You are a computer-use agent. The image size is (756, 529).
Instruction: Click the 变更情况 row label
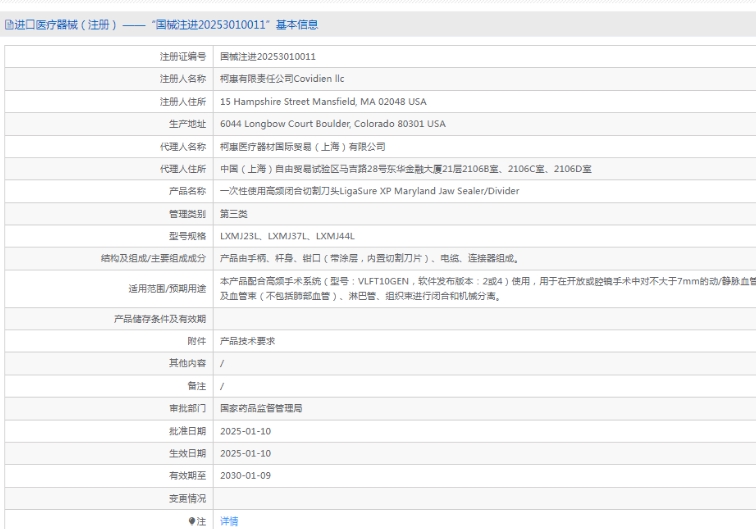[187, 498]
